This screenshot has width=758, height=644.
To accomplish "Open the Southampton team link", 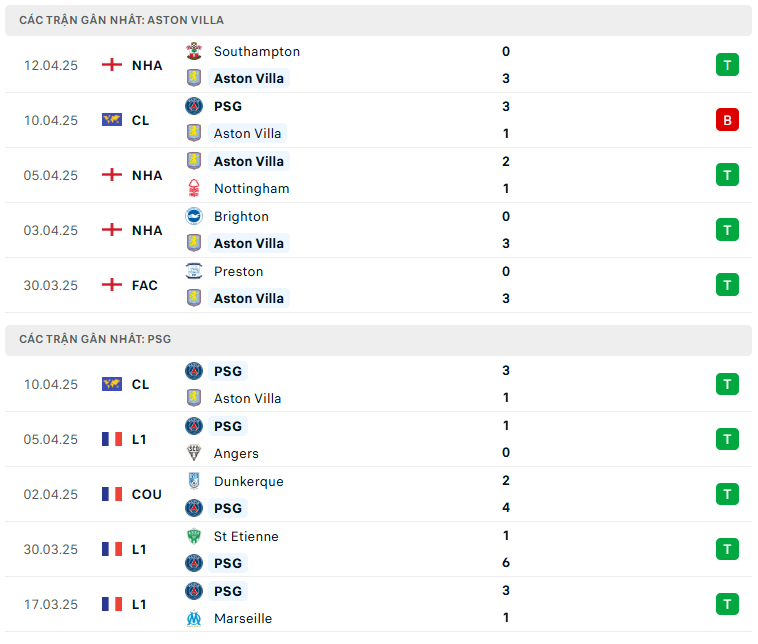I will pos(256,51).
